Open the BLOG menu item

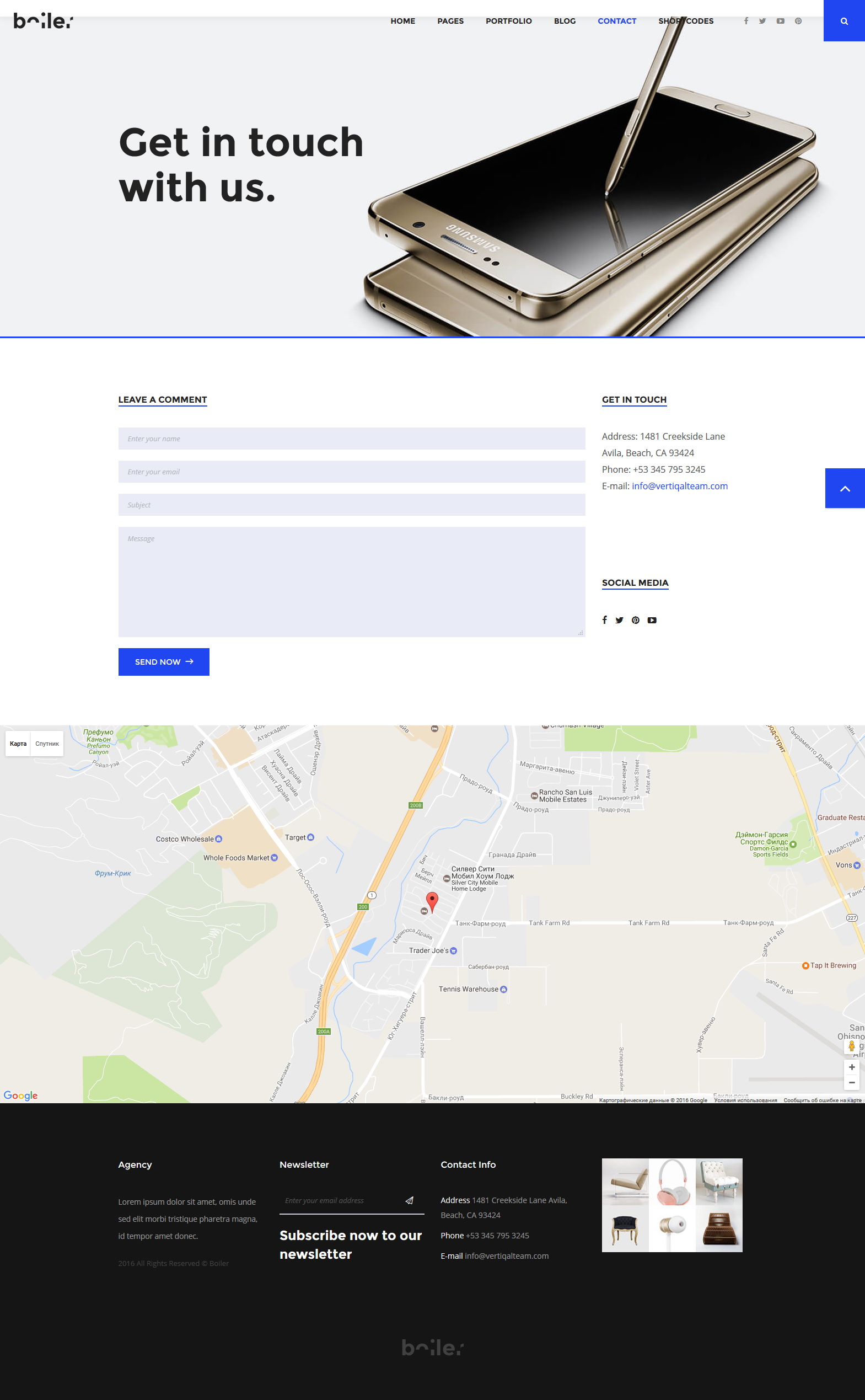tap(565, 21)
